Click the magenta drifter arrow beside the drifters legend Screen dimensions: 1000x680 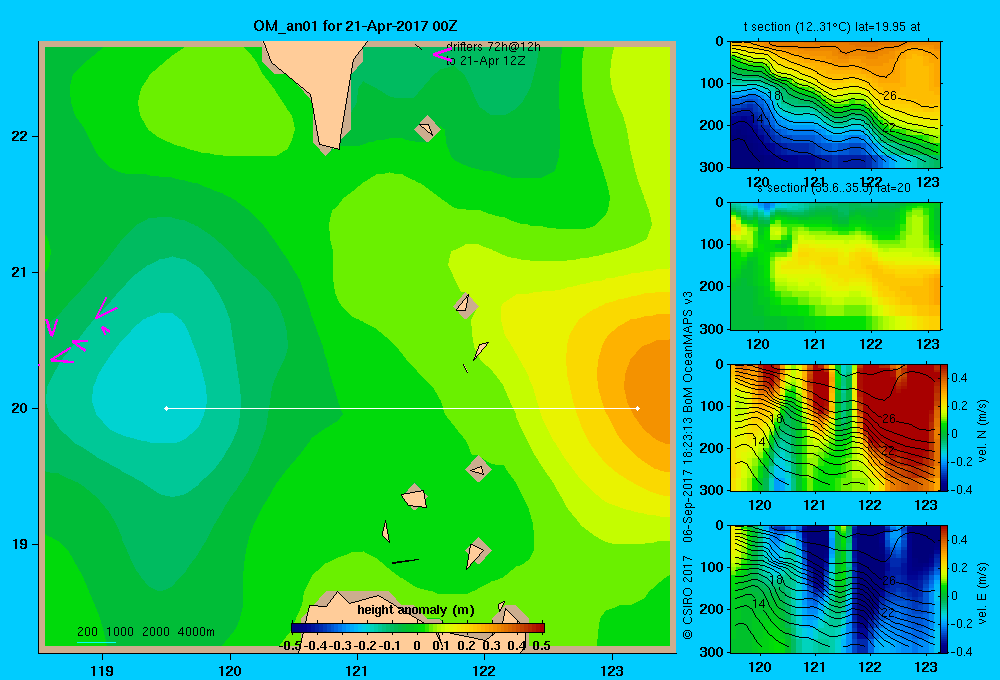point(441,55)
